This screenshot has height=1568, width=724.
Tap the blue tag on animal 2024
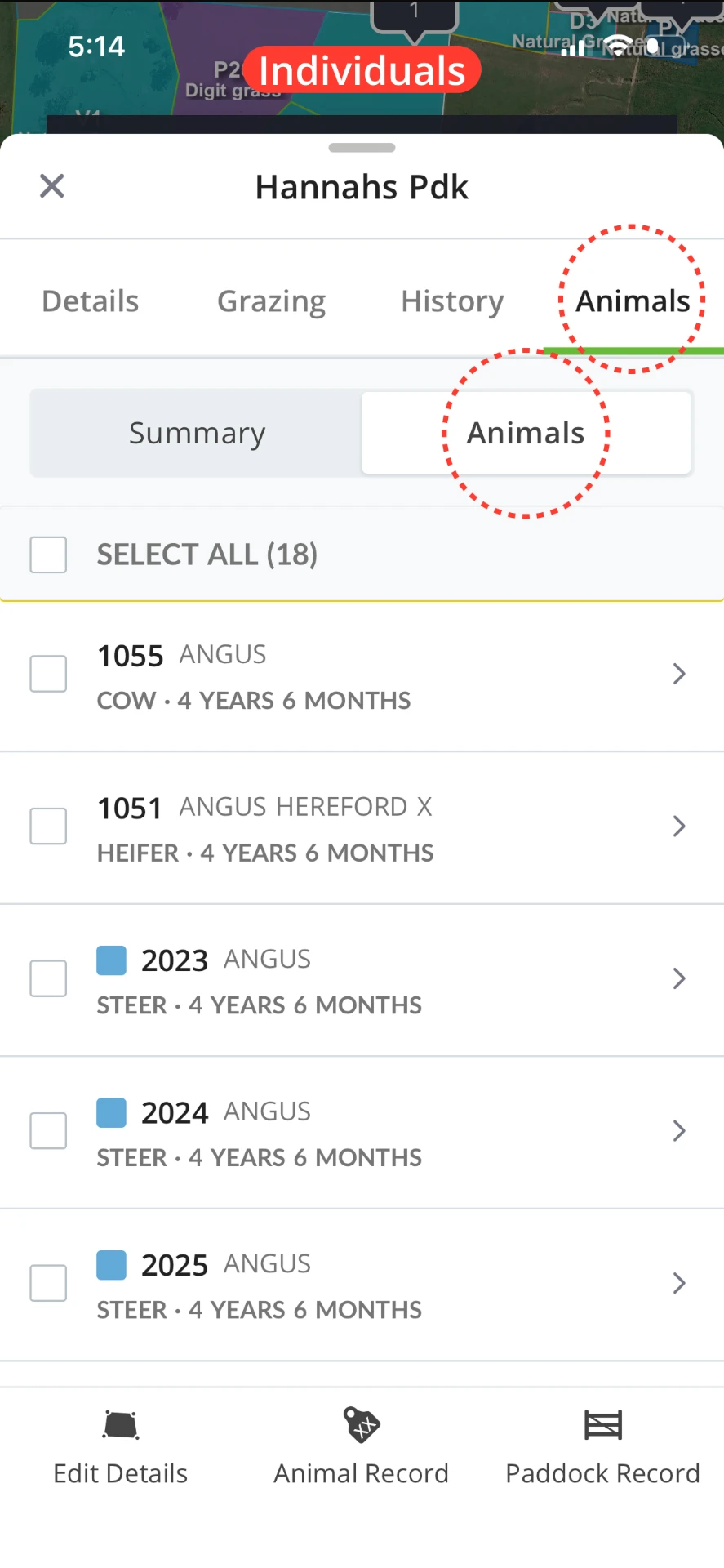[112, 1112]
